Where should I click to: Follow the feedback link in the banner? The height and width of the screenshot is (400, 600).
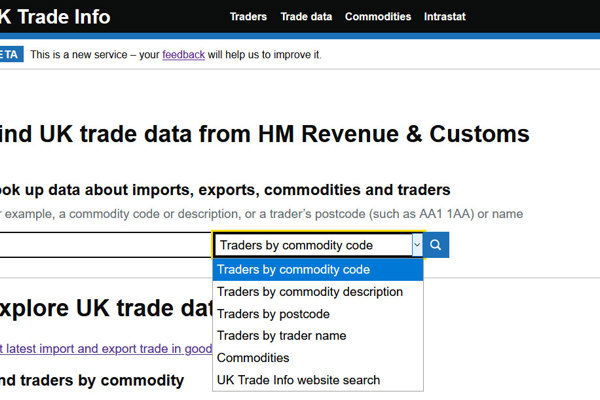pos(183,55)
